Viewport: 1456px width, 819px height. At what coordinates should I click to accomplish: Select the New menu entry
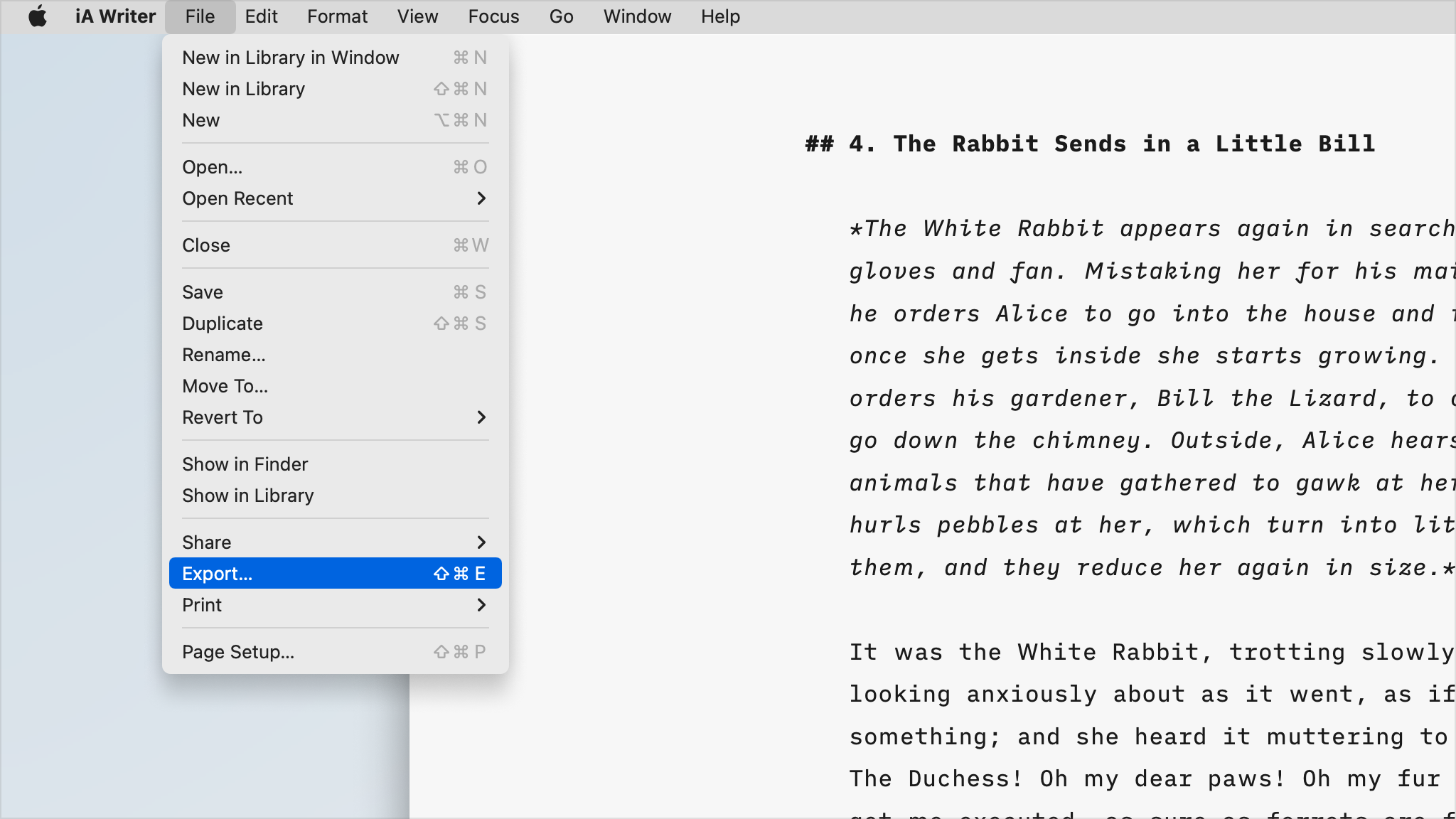coord(335,120)
